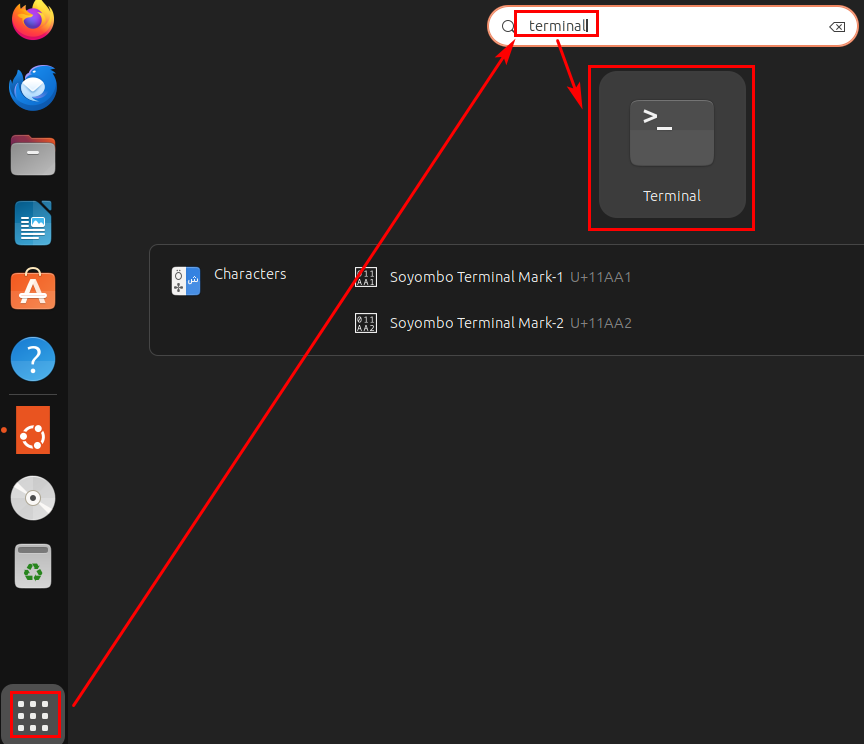Image resolution: width=864 pixels, height=744 pixels.
Task: Open Firefox from the dock
Action: coord(33,20)
